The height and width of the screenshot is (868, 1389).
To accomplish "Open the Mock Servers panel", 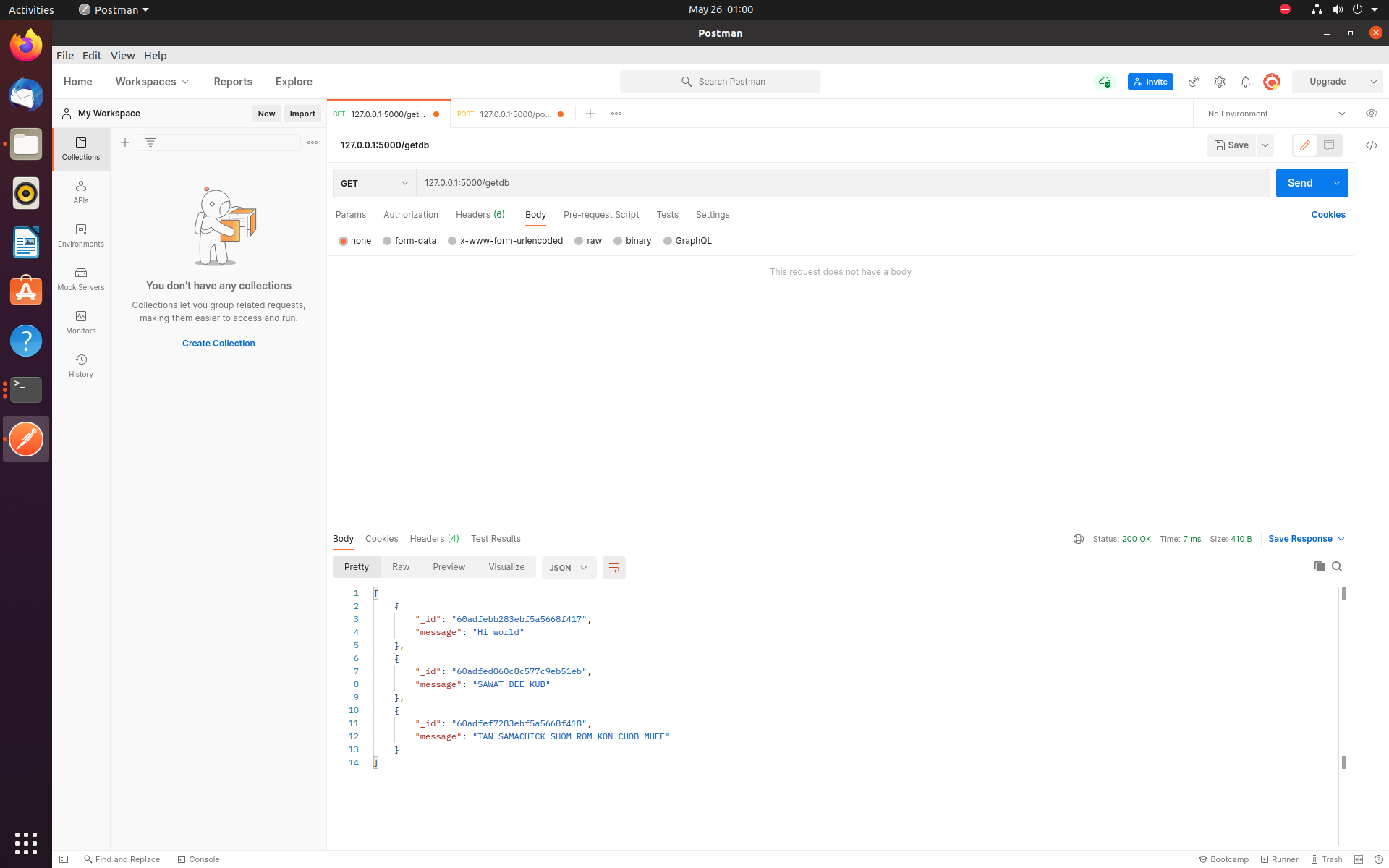I will [80, 278].
